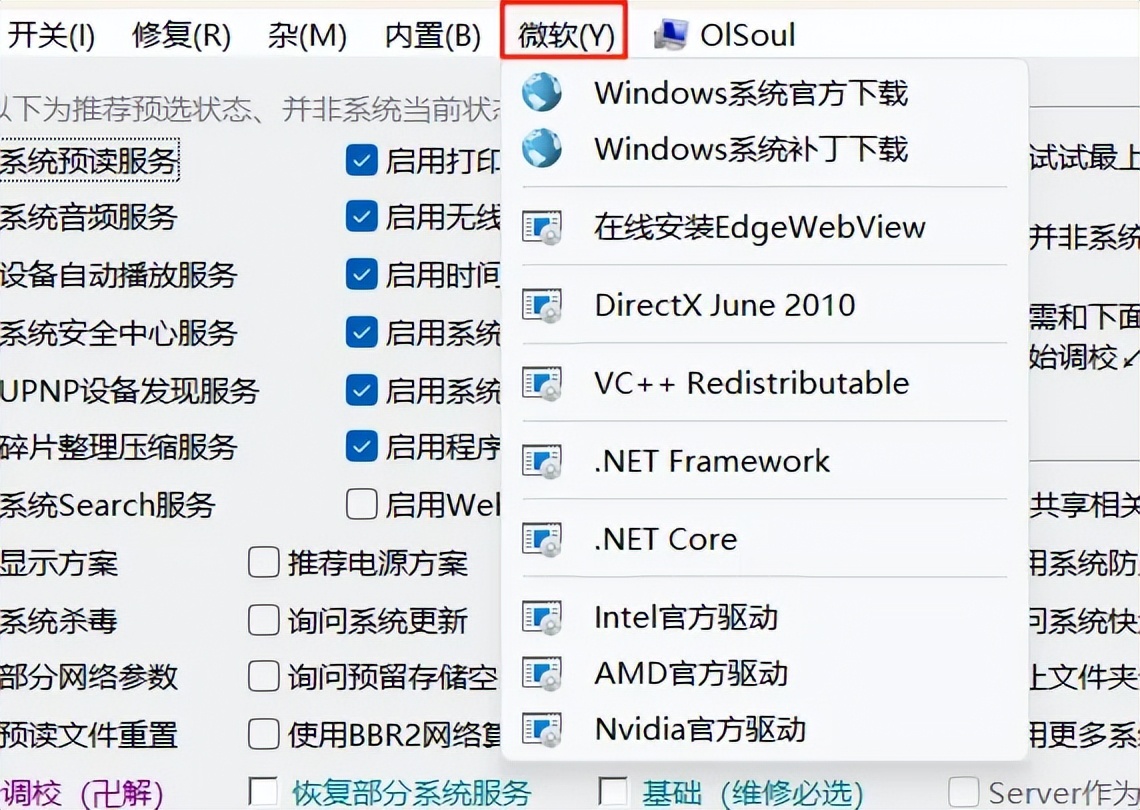Uncheck the 启用程序 checkbox

pyautogui.click(x=361, y=446)
